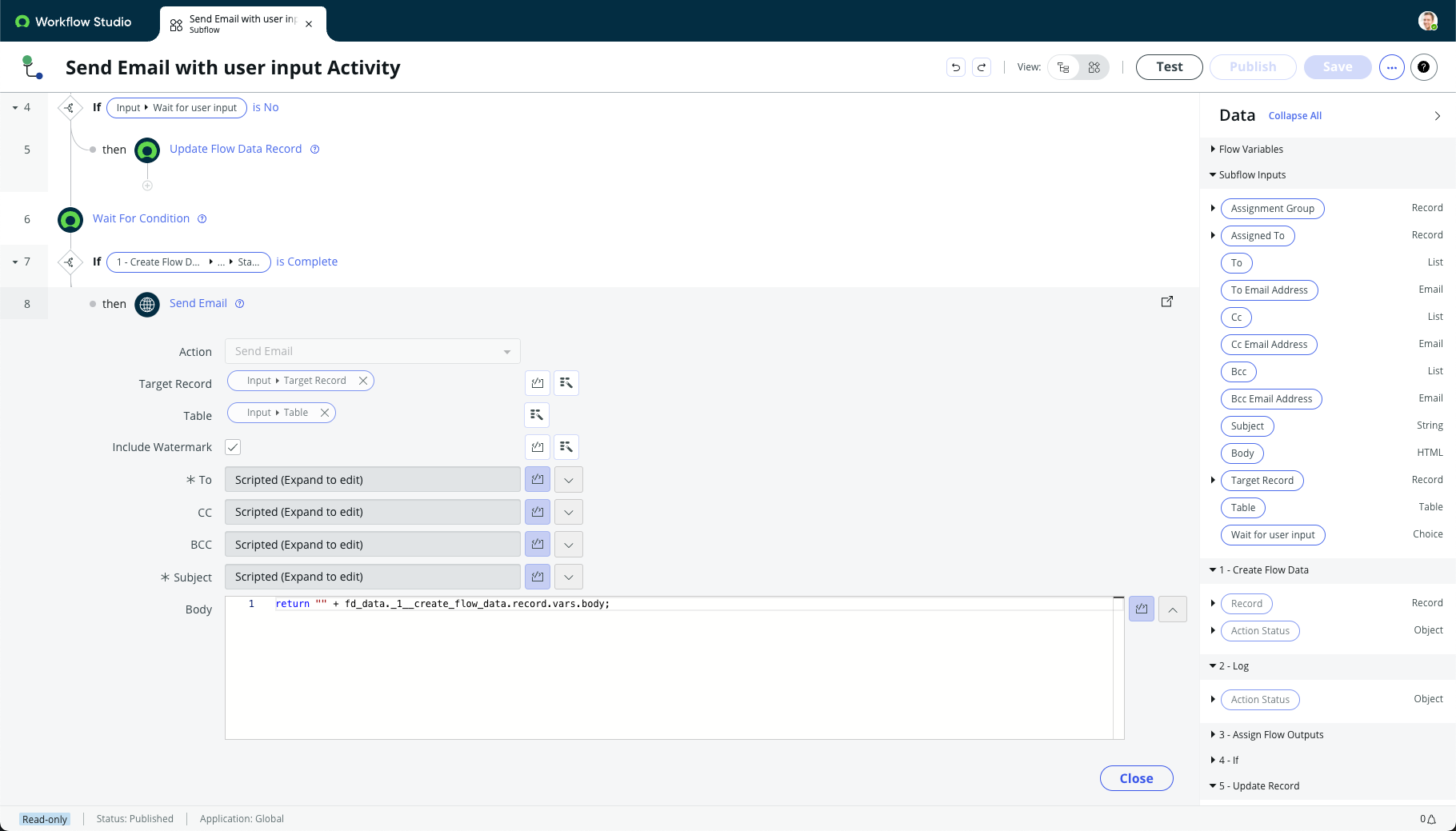Open the user profile avatar
This screenshot has width=1456, height=831.
coord(1427,21)
